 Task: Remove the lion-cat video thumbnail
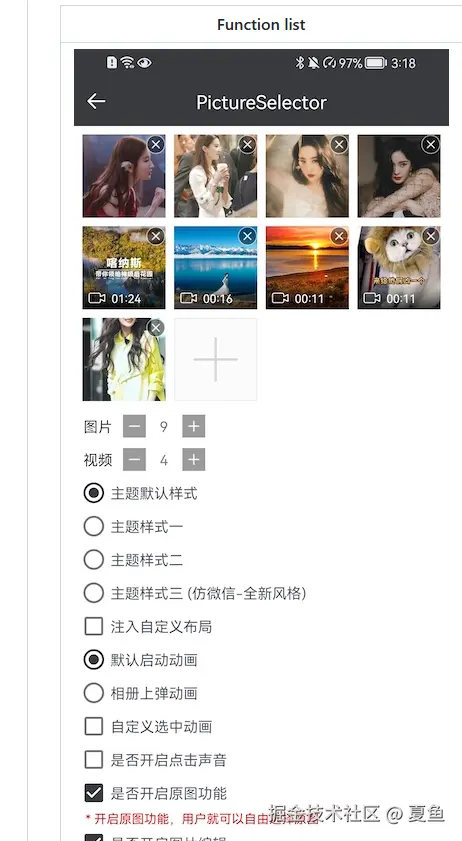tap(430, 236)
